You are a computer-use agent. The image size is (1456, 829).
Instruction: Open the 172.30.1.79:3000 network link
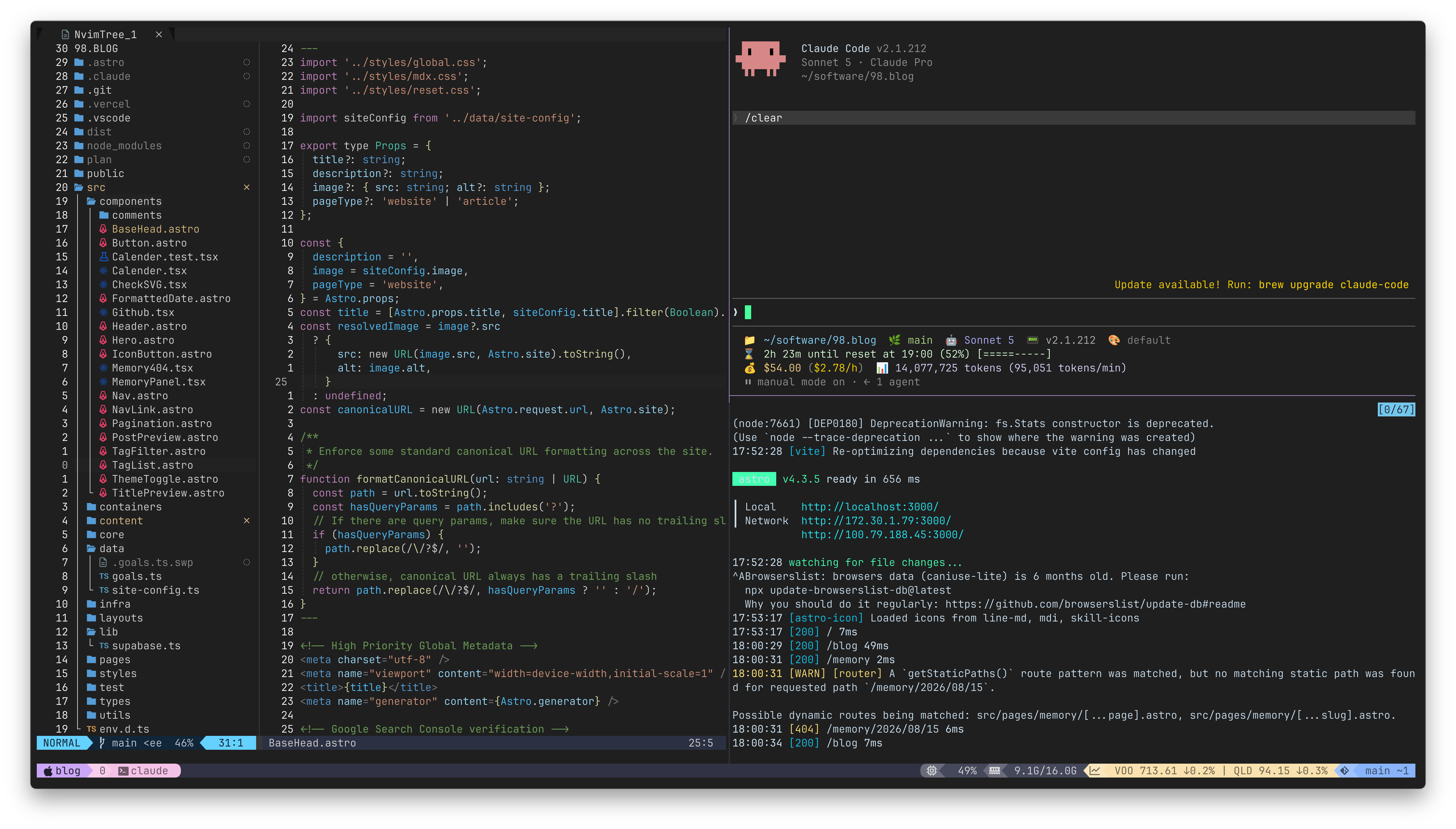(876, 520)
